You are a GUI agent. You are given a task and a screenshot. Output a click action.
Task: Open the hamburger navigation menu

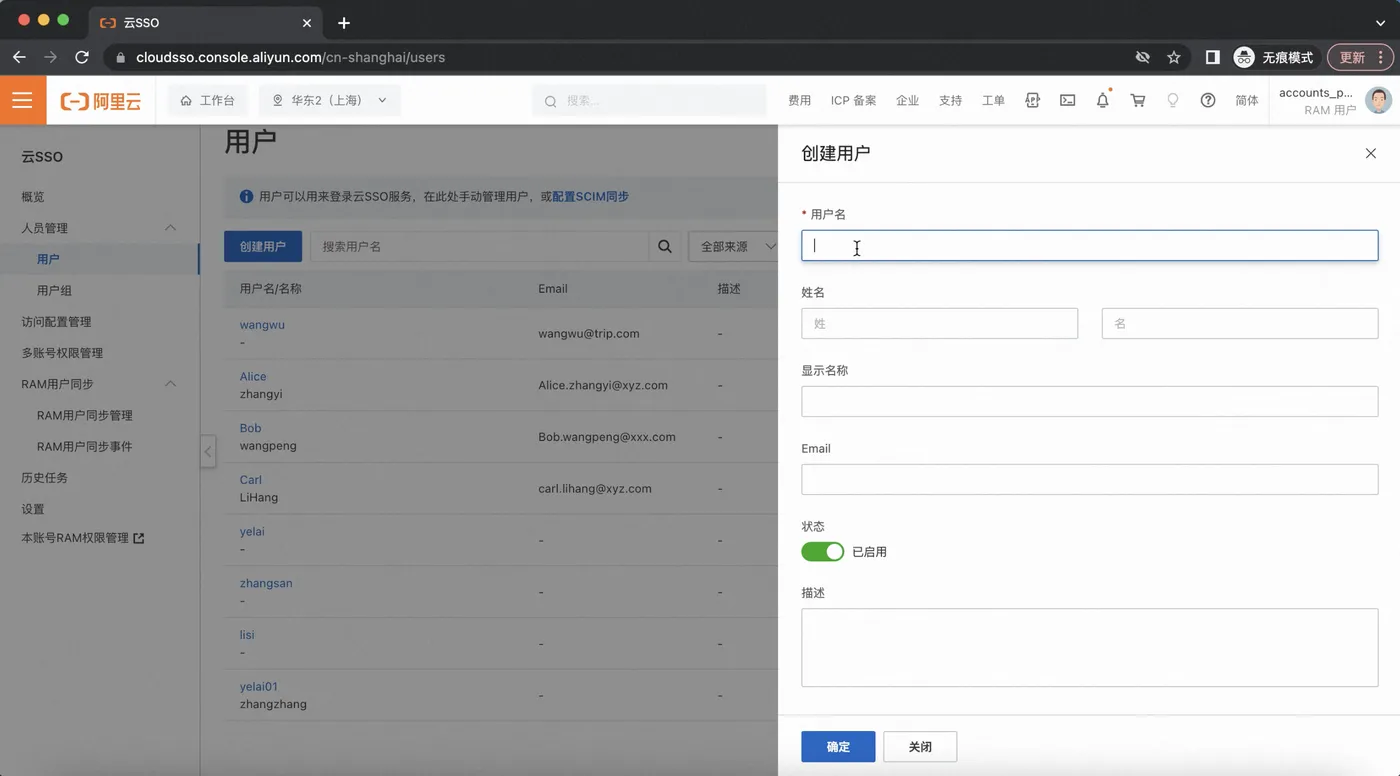[22, 100]
